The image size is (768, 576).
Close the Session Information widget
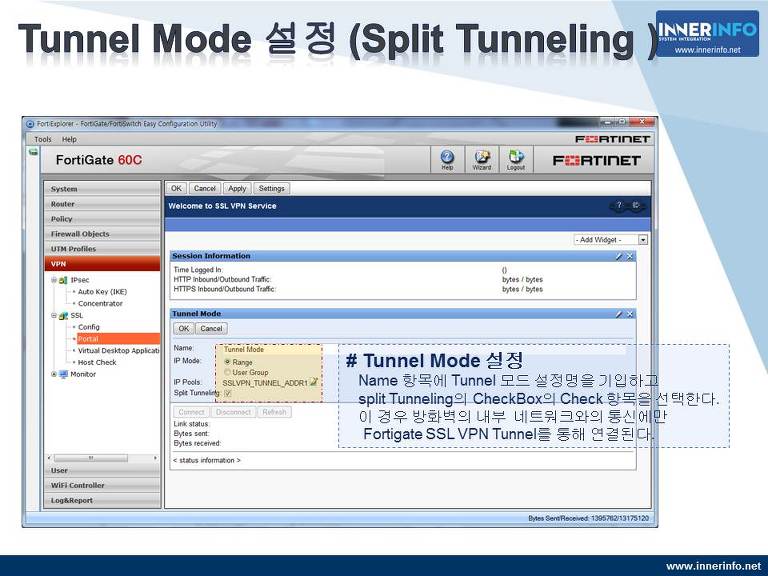coord(630,257)
